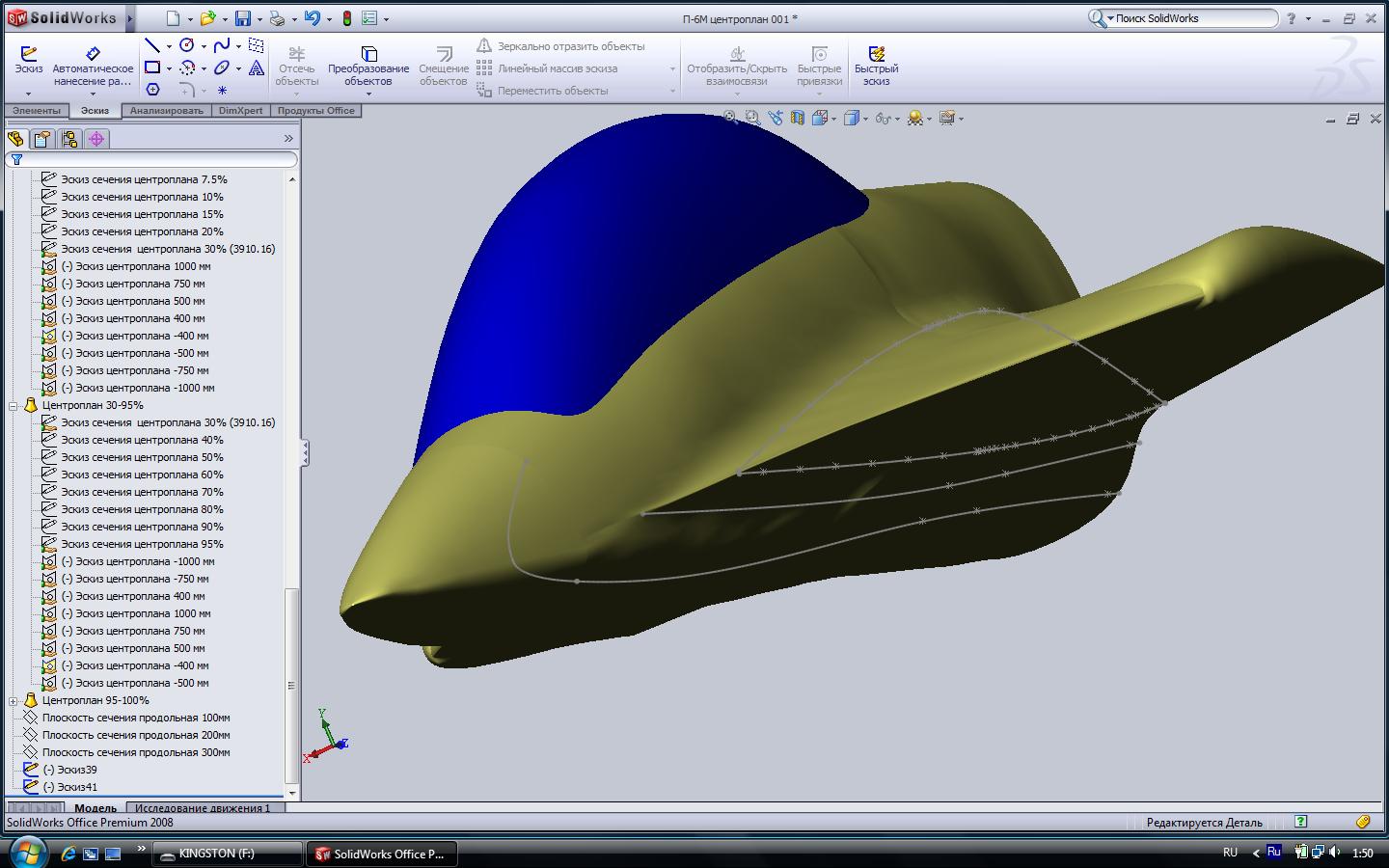The image size is (1389, 868).
Task: Click the Rebuild traffic light icon
Action: pyautogui.click(x=346, y=18)
